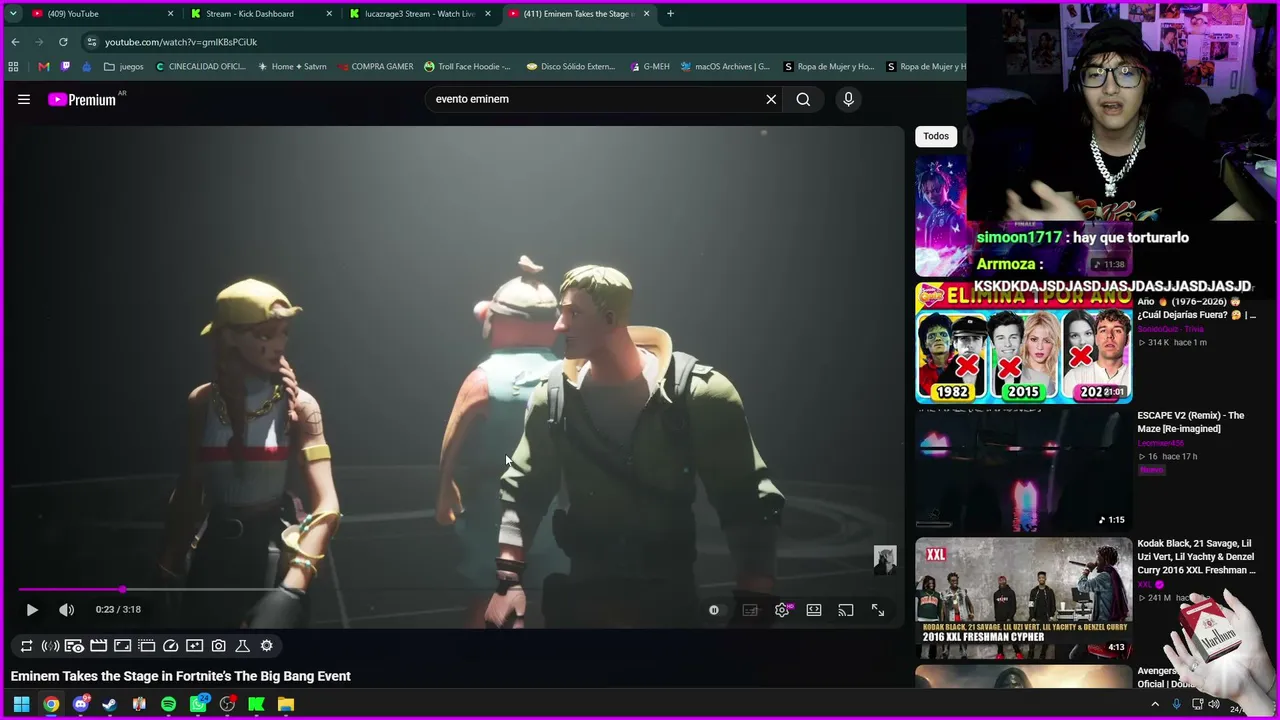This screenshot has width=1280, height=720.
Task: Open the Twitch bookmark
Action: point(66,67)
